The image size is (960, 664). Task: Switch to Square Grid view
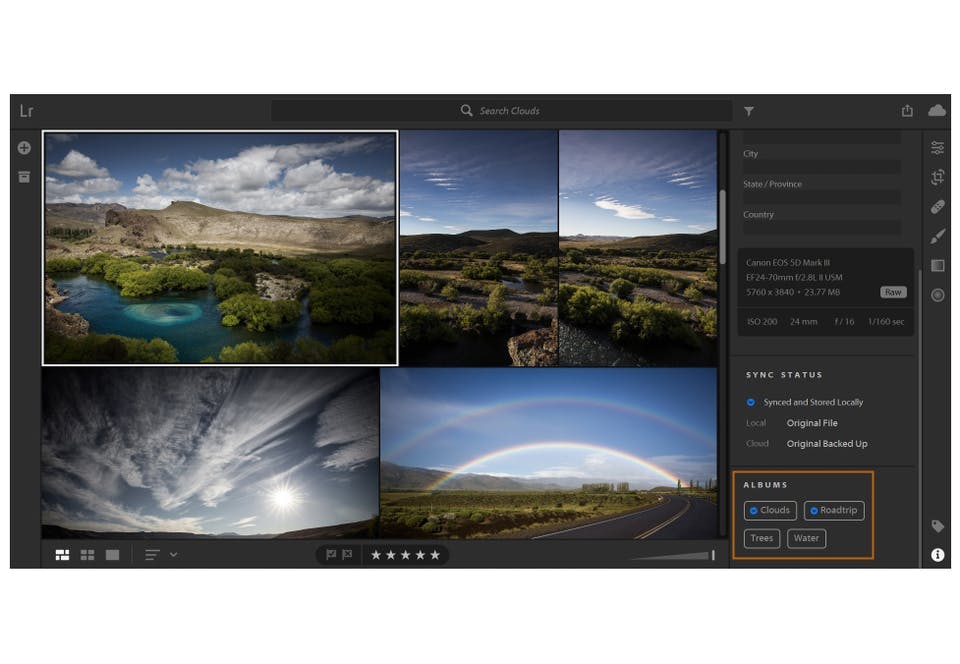point(87,554)
